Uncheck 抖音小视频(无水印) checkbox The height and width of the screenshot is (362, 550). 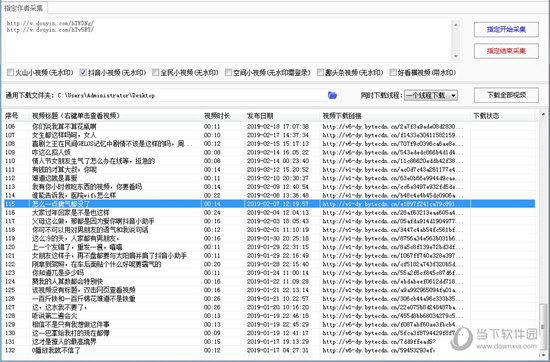pyautogui.click(x=83, y=73)
